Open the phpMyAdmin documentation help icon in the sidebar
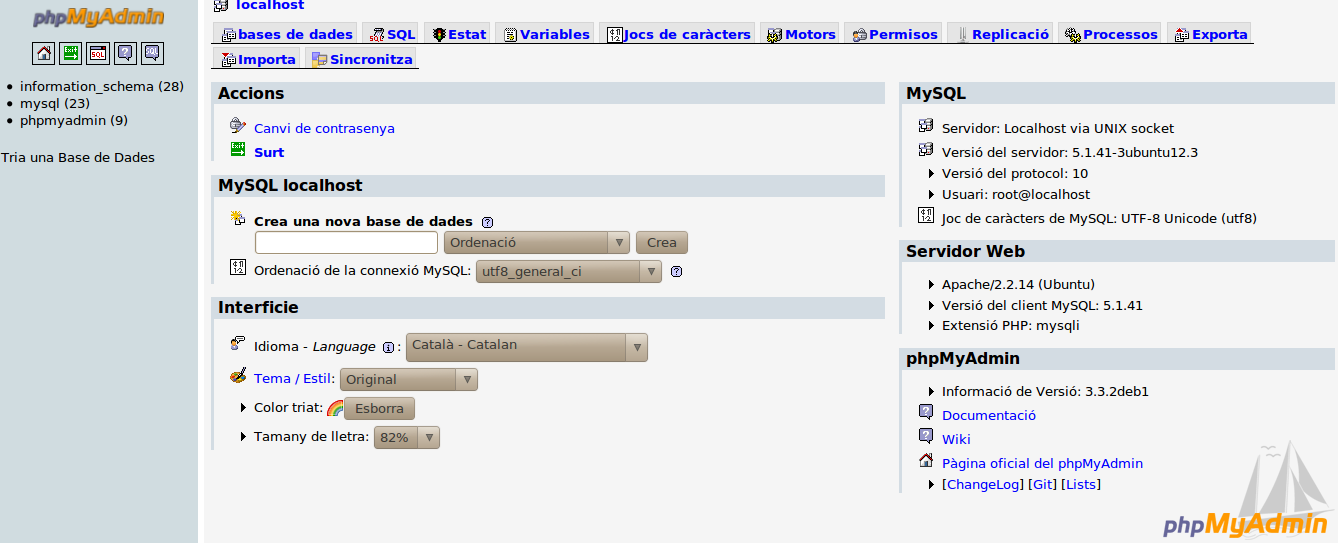Screen dimensions: 1338x543 click(125, 53)
